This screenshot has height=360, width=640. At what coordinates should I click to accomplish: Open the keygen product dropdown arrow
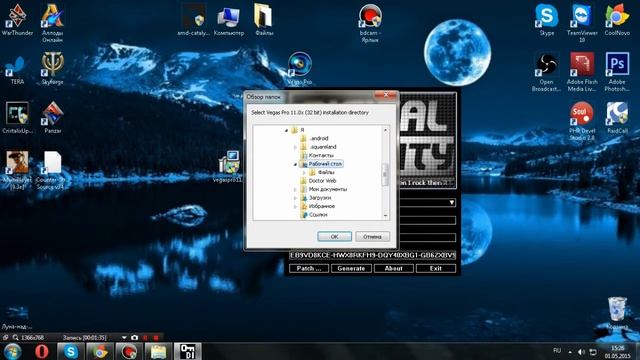(451, 202)
